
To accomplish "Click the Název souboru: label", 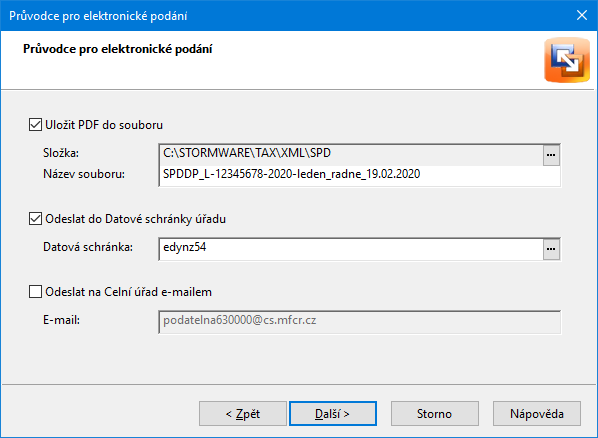I will [x=84, y=174].
